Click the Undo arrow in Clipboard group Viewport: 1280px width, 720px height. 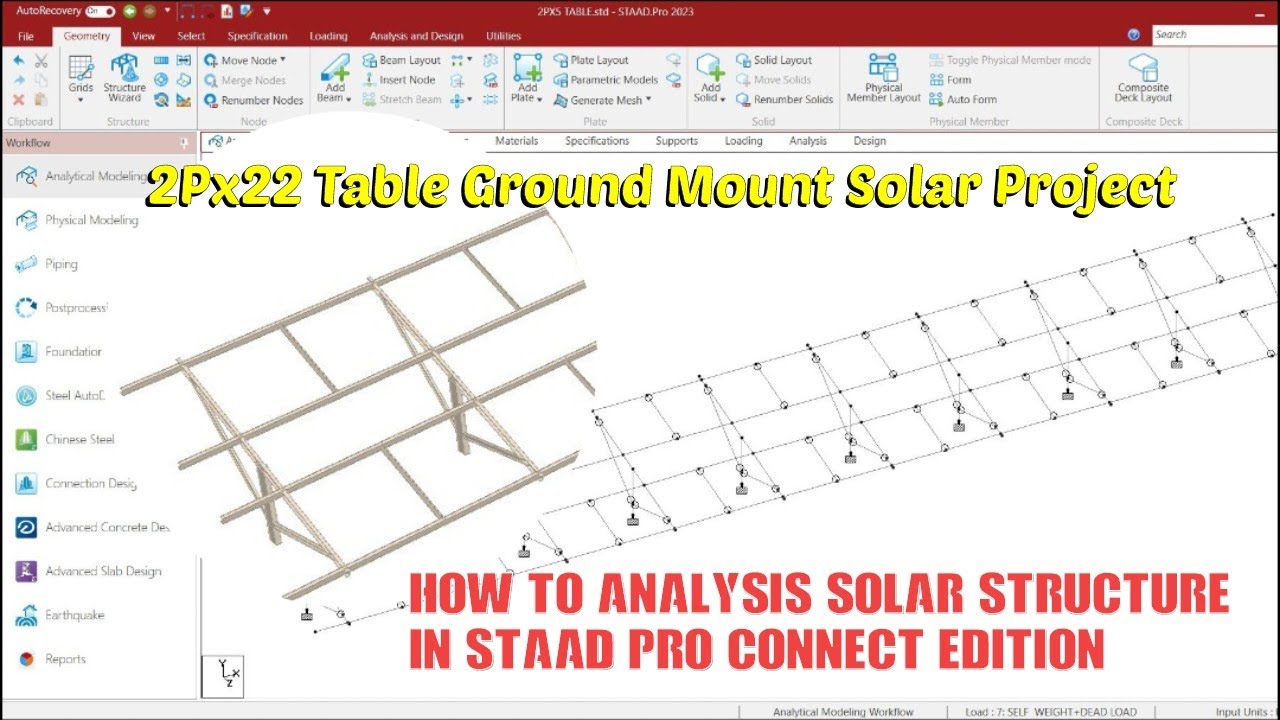(x=19, y=61)
